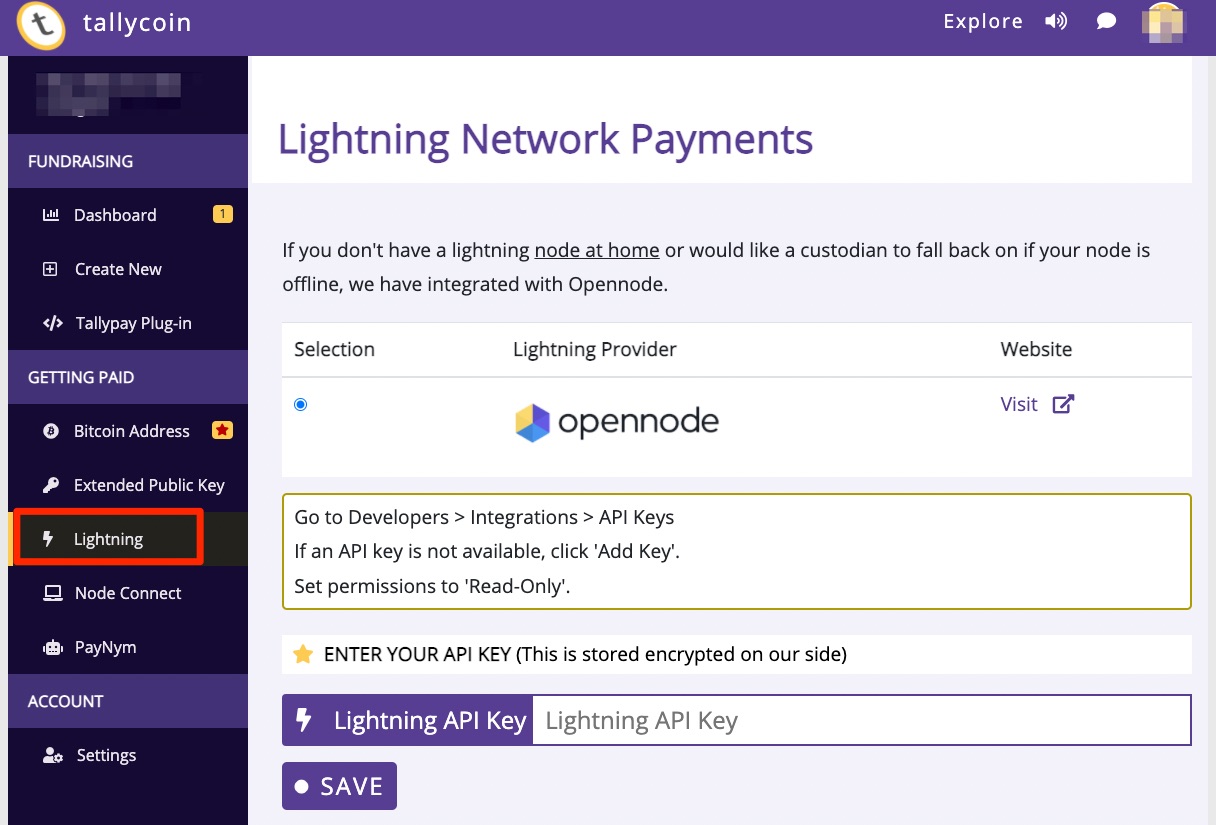The image size is (1216, 825).
Task: Click 'Go to Developers > Integrations > API Keys'
Action: click(484, 517)
